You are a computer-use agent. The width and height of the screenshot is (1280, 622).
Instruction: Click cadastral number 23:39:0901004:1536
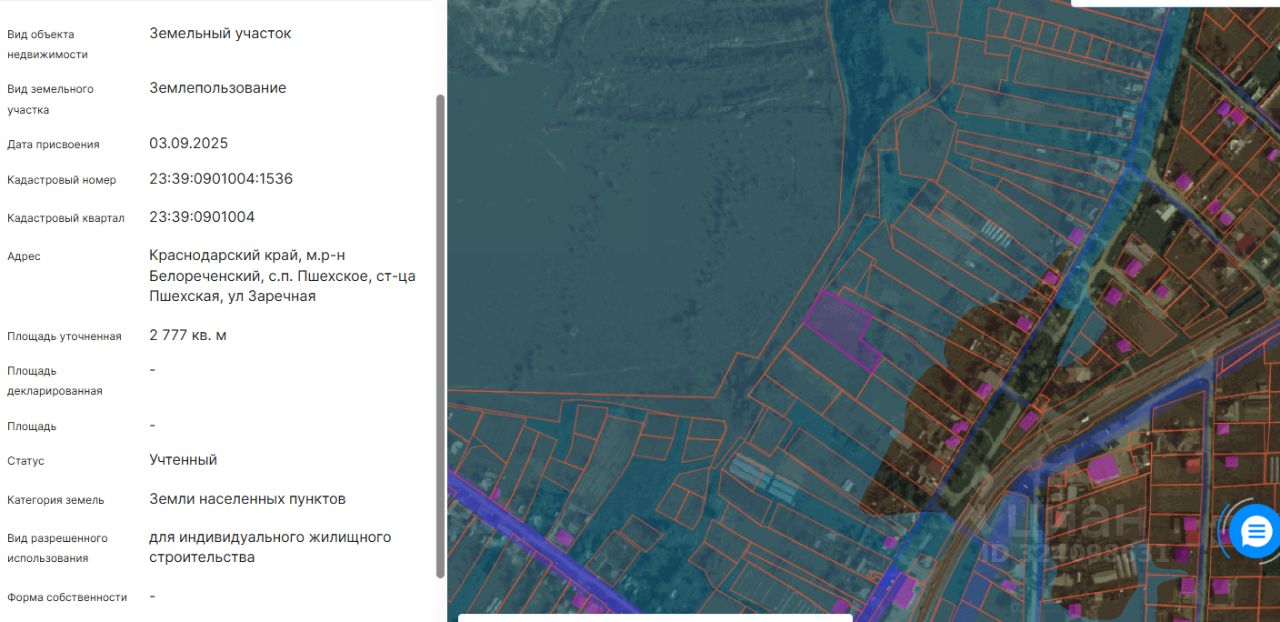click(x=221, y=179)
